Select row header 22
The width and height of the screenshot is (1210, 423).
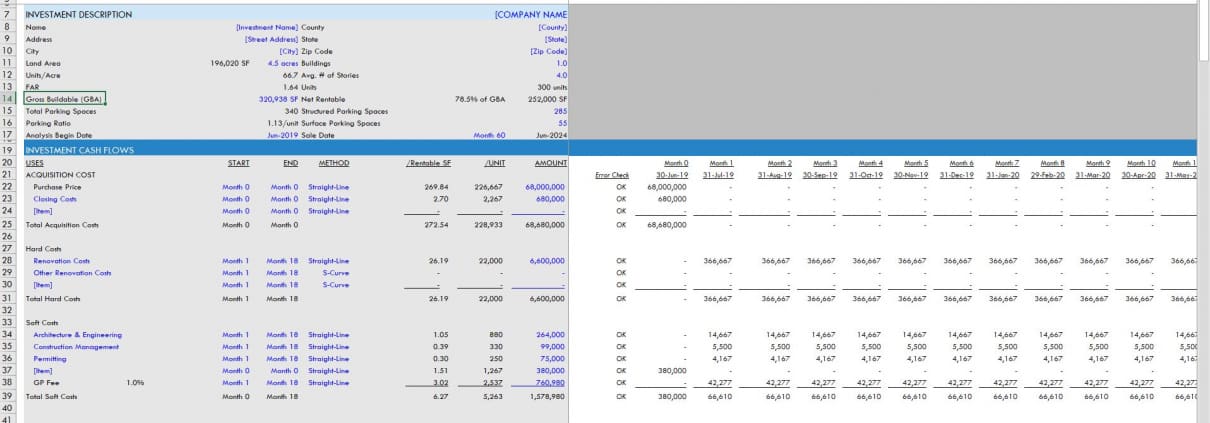[x=8, y=186]
